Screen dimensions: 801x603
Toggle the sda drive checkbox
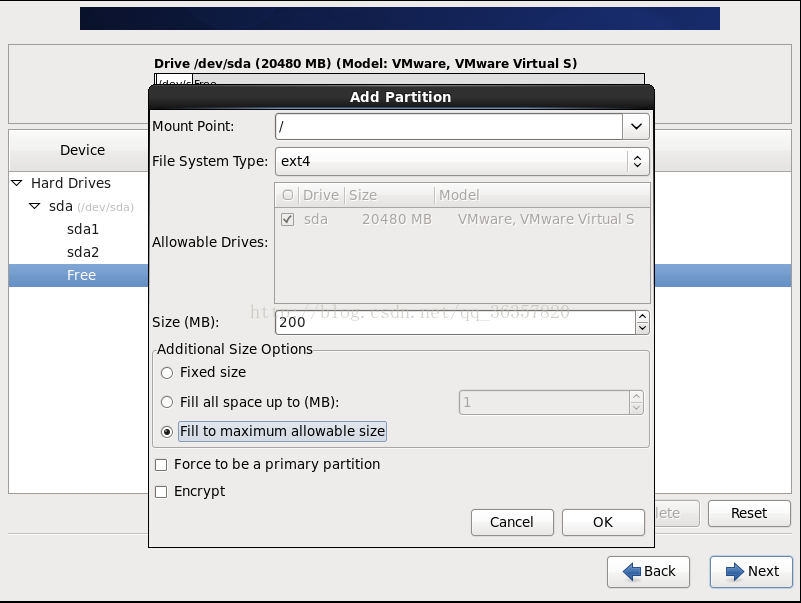[x=288, y=220]
